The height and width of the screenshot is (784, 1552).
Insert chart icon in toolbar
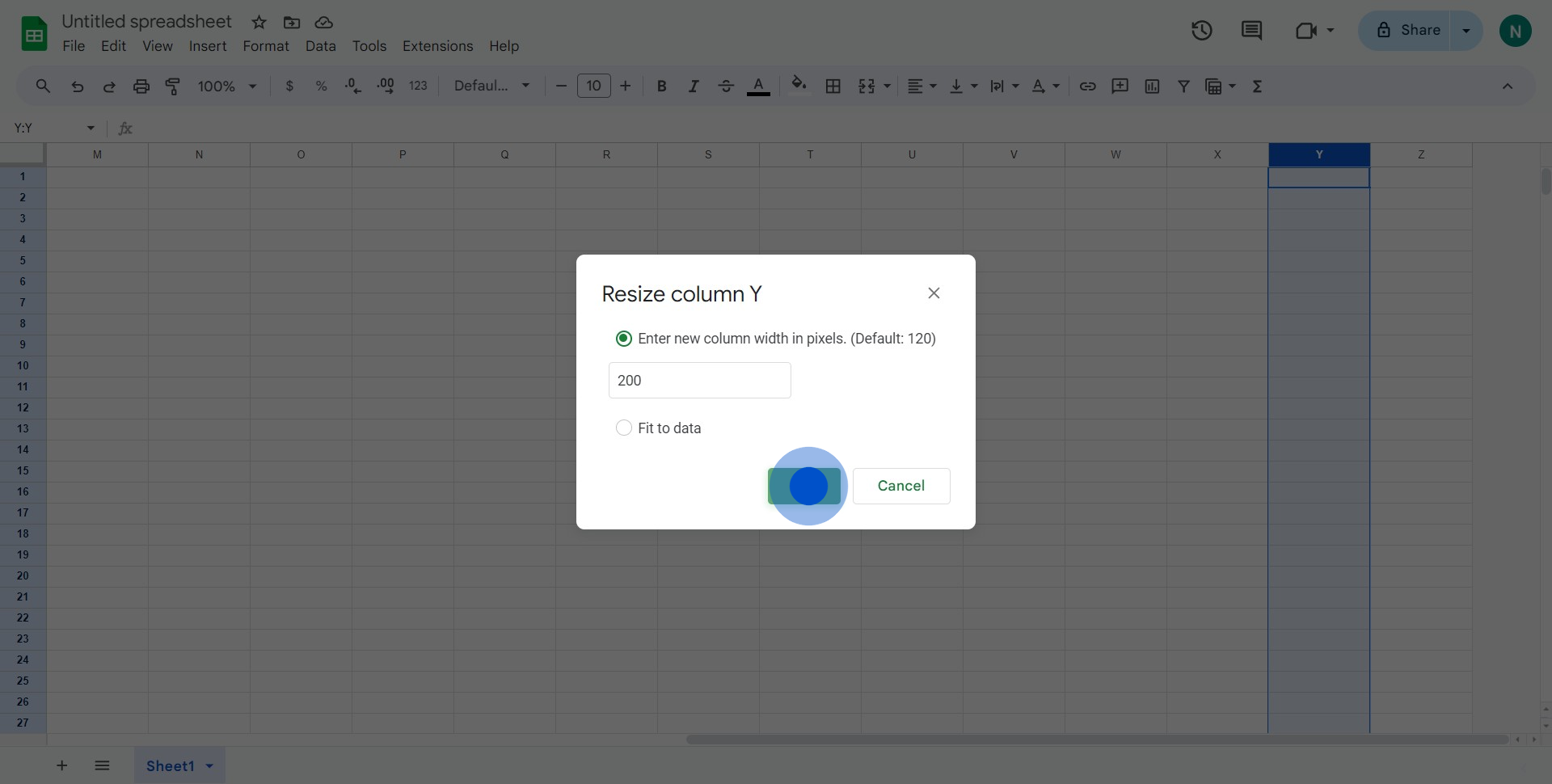tap(1152, 86)
